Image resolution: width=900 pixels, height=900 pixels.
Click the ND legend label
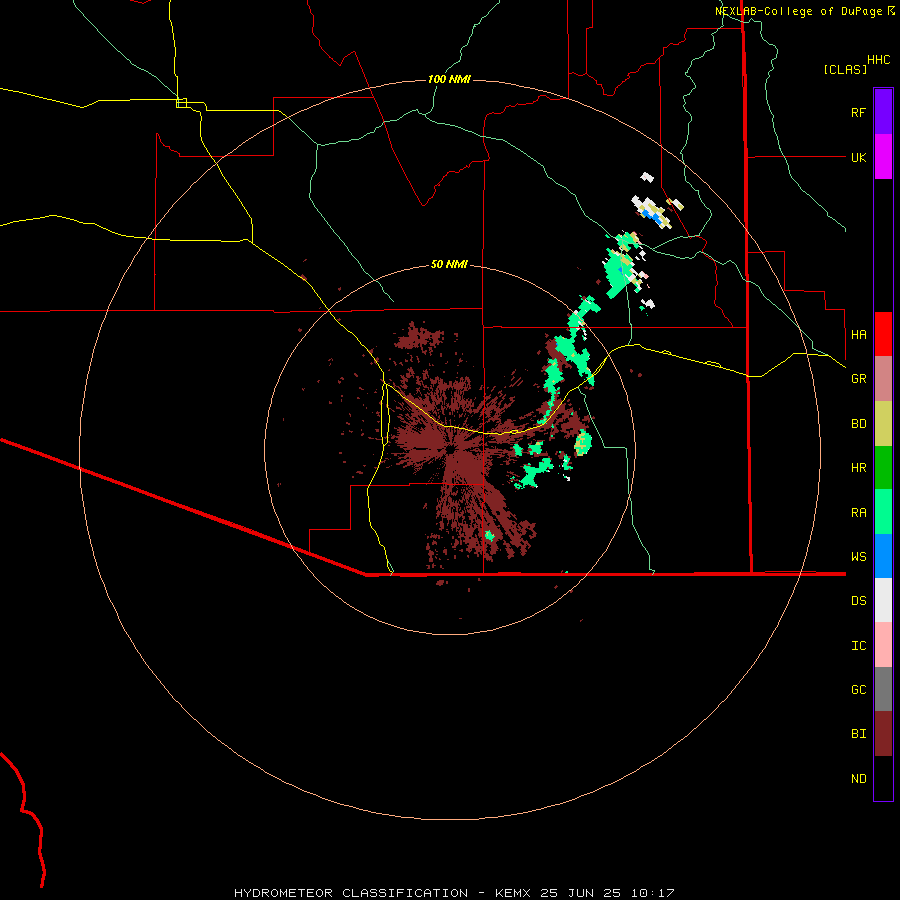tap(858, 779)
